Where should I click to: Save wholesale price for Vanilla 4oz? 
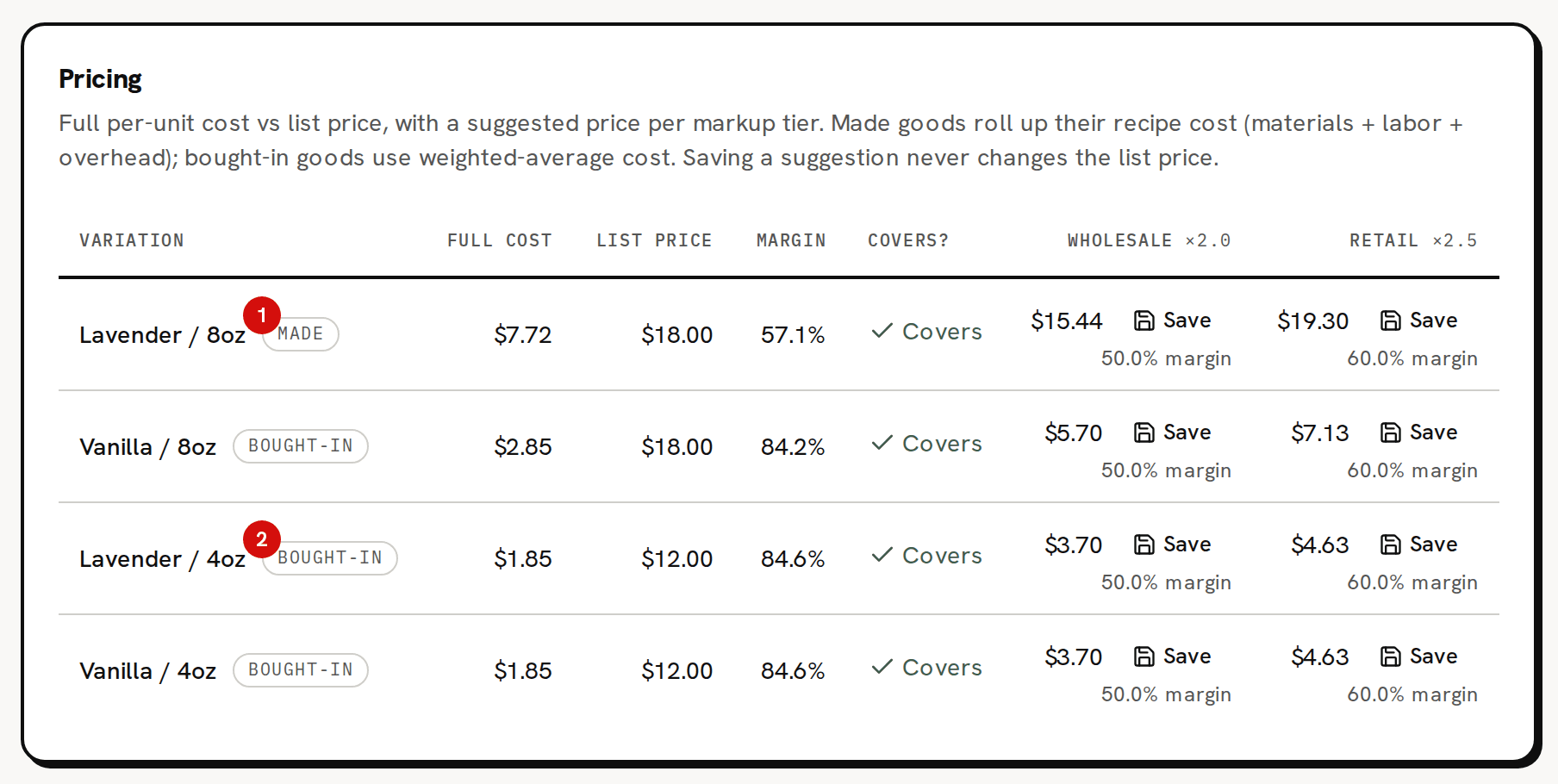1172,656
